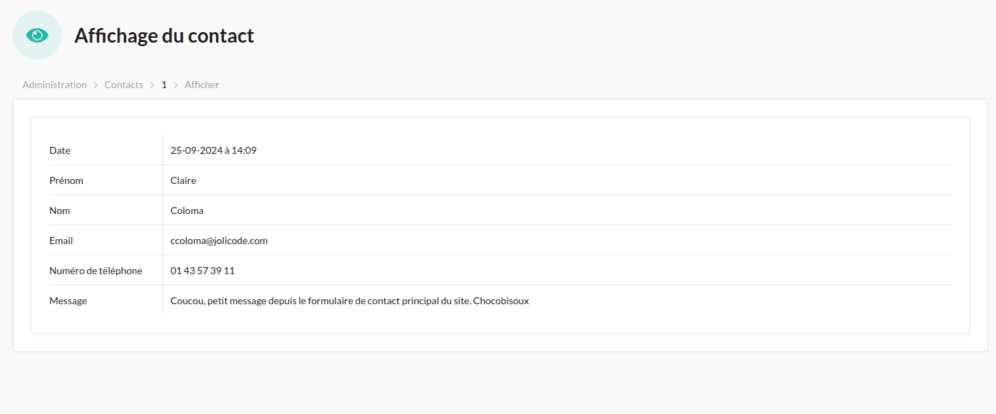996x414 pixels.
Task: Click the Numéro de téléphone label
Action: tap(96, 270)
